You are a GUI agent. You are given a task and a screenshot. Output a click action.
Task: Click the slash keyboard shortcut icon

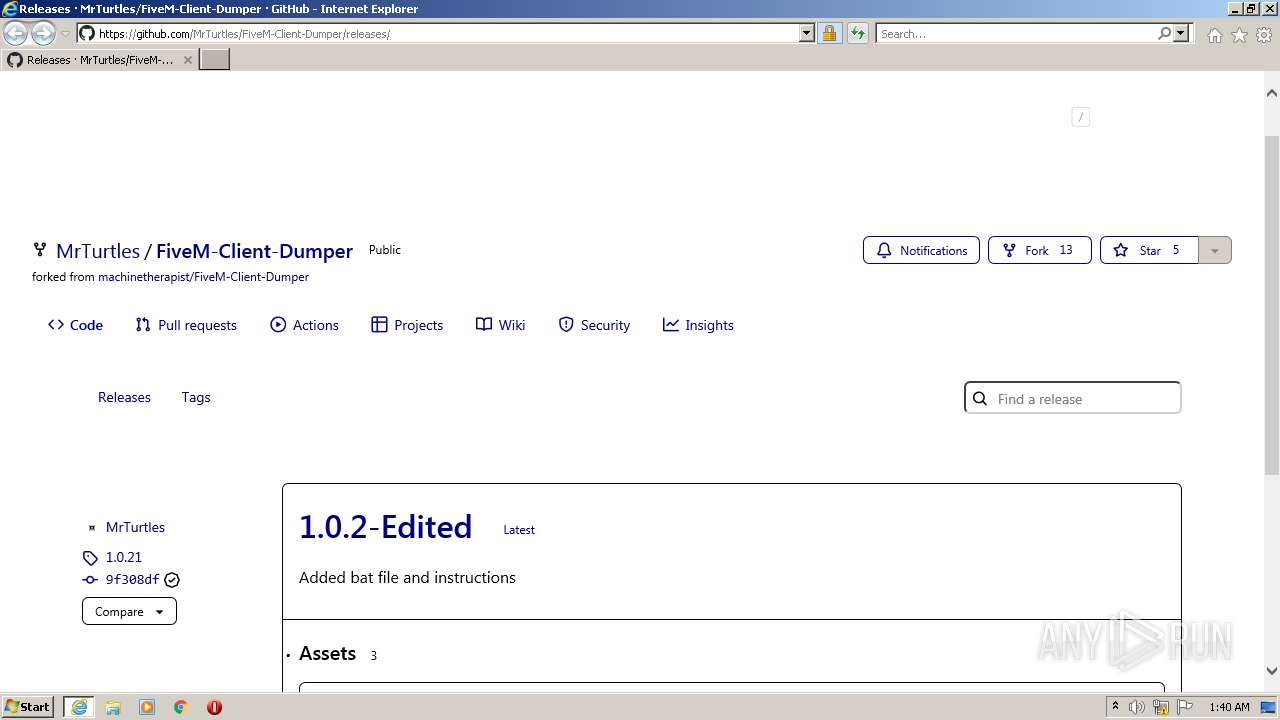1080,117
